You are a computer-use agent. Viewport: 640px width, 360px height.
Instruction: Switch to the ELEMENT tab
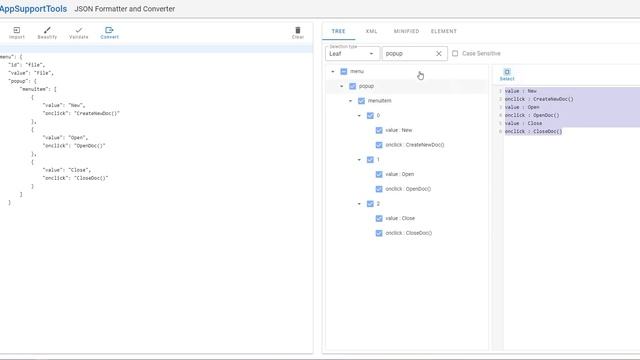point(444,31)
